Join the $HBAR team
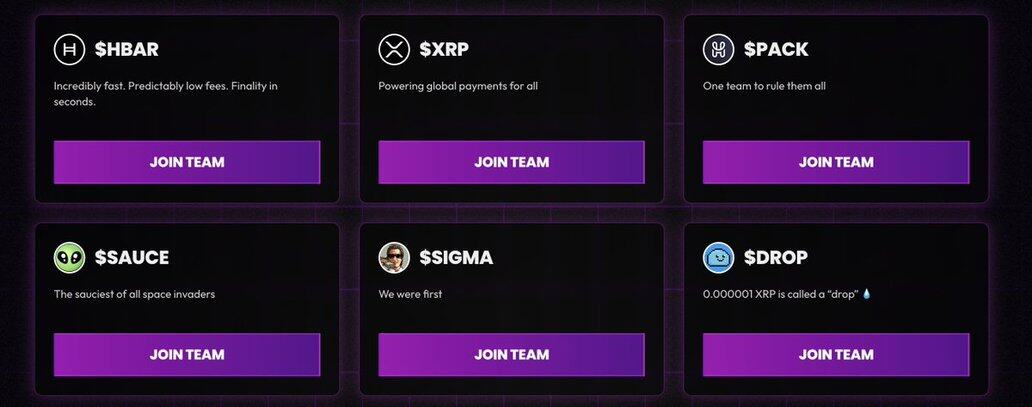This screenshot has height=407, width=1032. click(x=187, y=162)
